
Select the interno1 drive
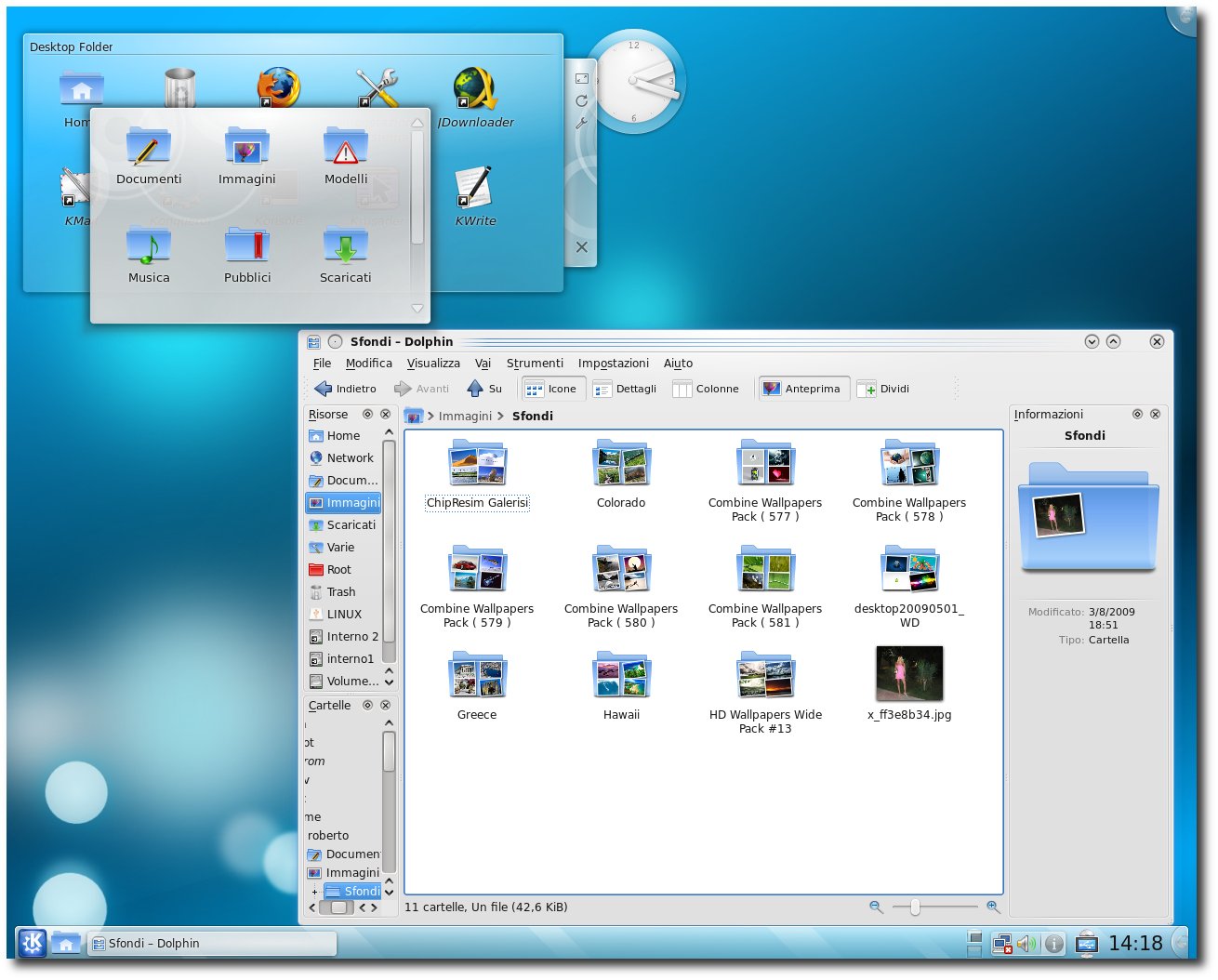(342, 659)
